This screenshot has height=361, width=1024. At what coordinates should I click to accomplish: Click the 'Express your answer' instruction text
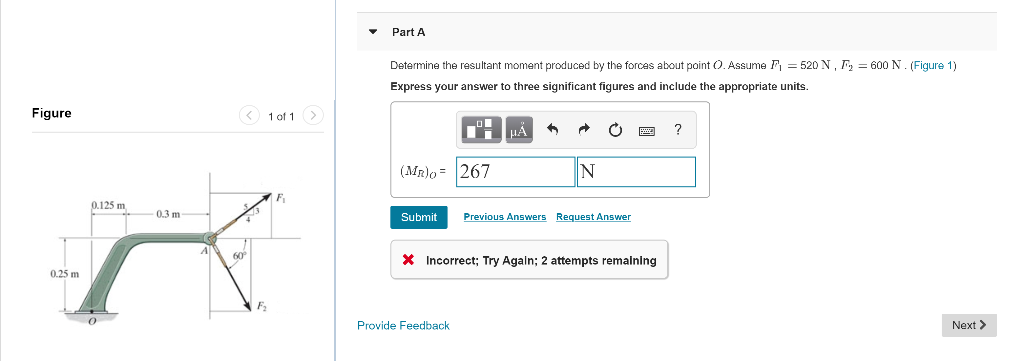[599, 86]
